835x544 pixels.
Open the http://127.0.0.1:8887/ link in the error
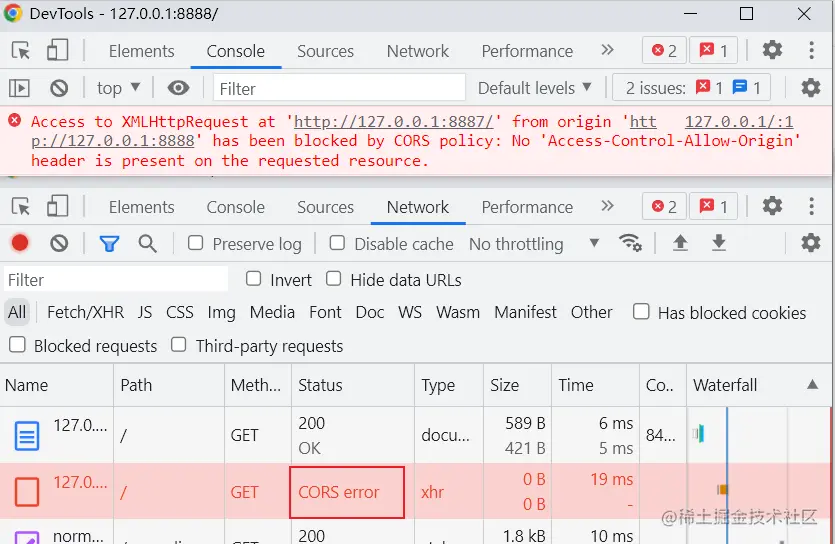tap(394, 122)
